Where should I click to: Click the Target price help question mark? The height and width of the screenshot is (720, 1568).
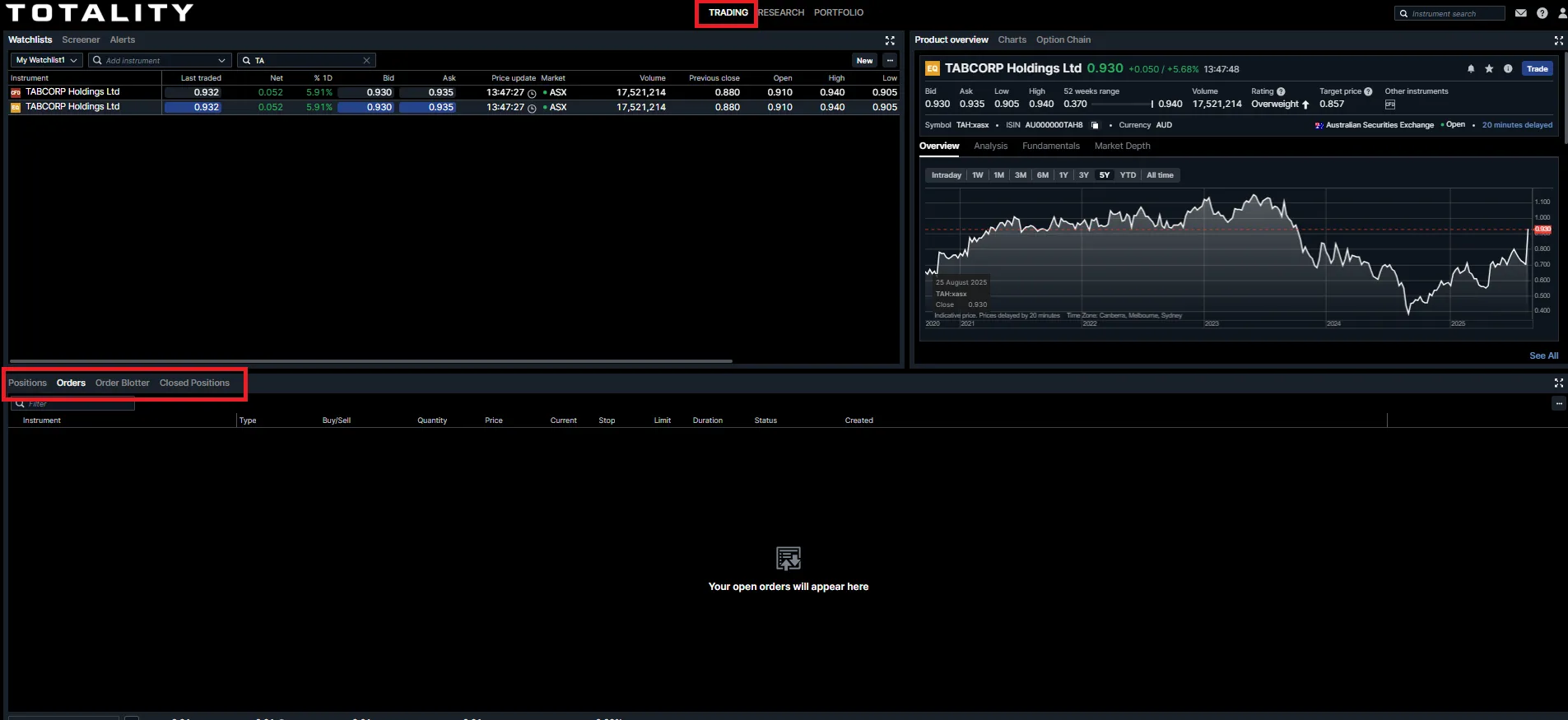tap(1368, 91)
